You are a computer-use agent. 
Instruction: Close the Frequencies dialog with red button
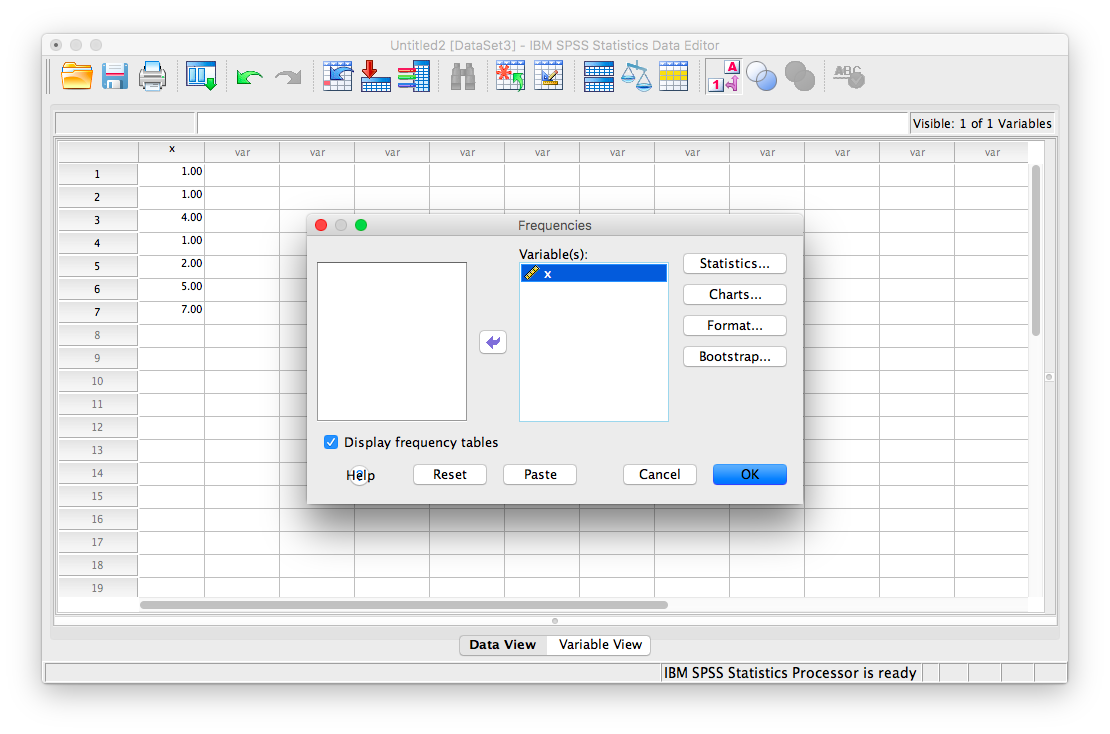[321, 225]
